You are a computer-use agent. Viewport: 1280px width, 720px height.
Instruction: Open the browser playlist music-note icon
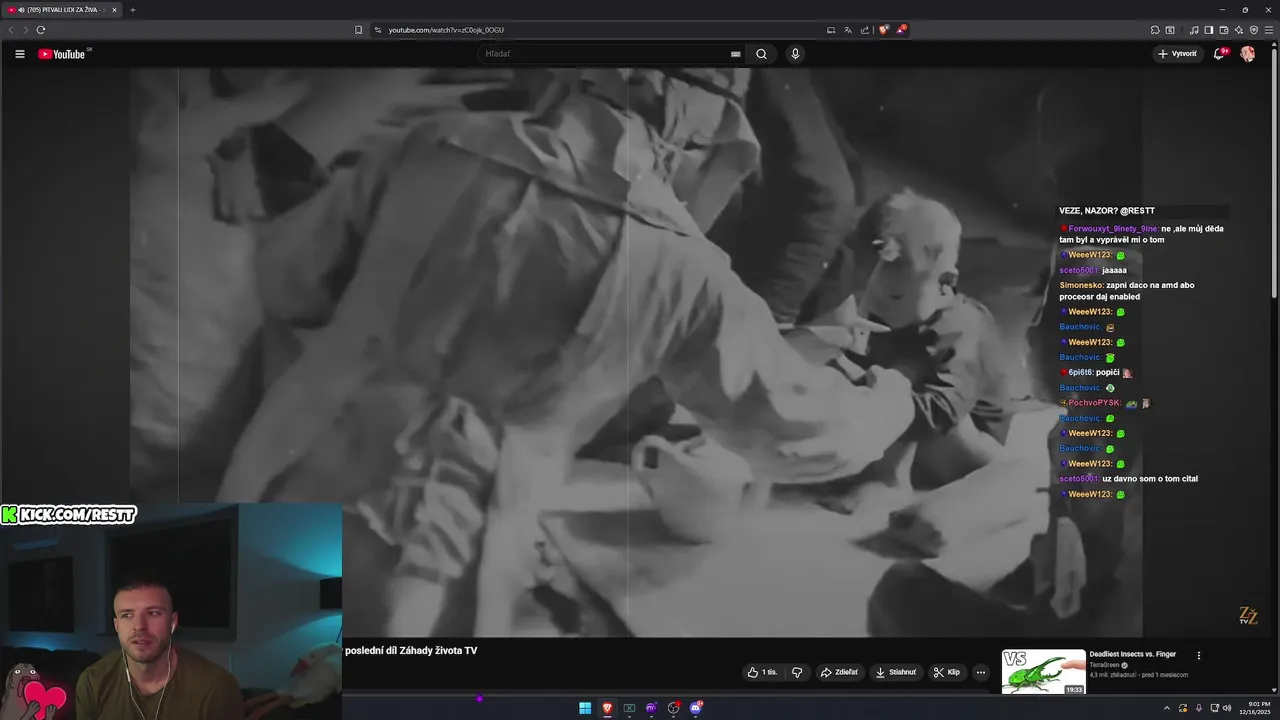coord(1194,30)
